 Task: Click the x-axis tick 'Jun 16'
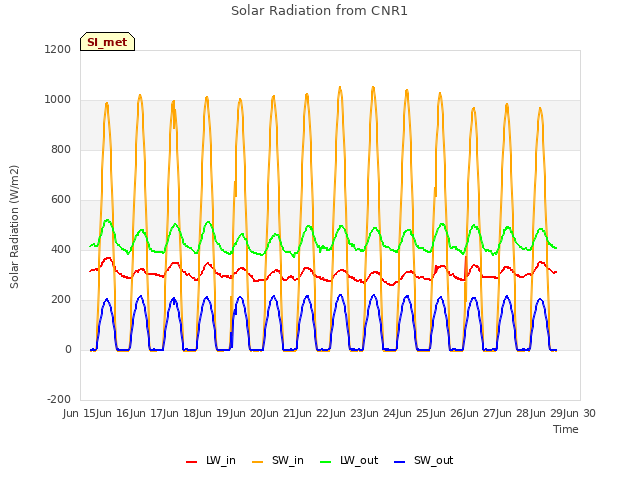[113, 413]
